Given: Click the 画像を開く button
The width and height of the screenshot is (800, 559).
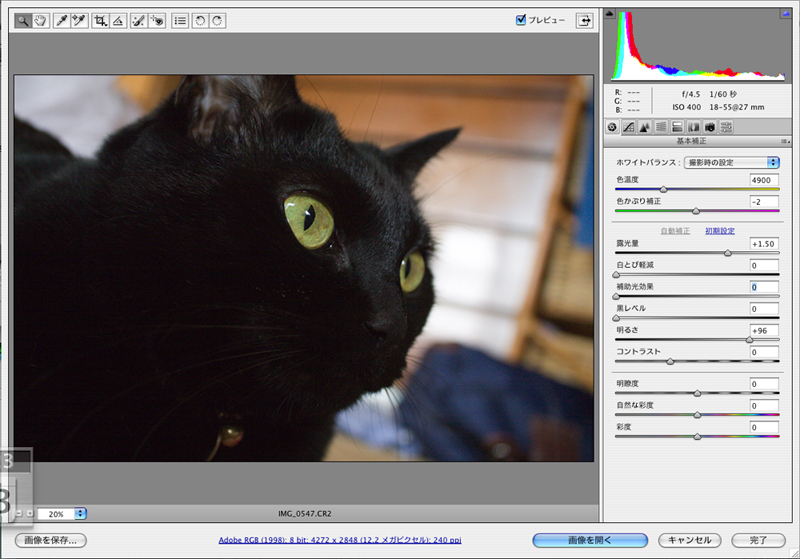Looking at the screenshot, I should click(590, 540).
